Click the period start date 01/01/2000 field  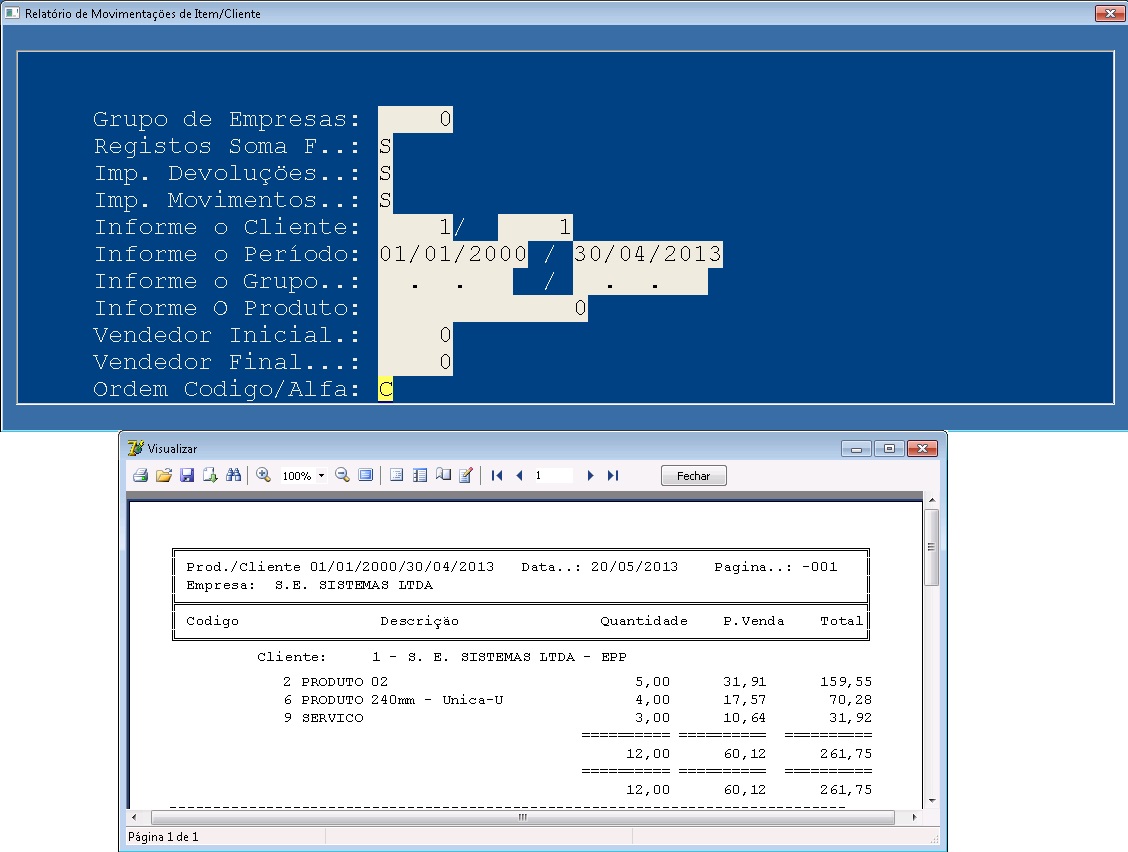point(453,254)
